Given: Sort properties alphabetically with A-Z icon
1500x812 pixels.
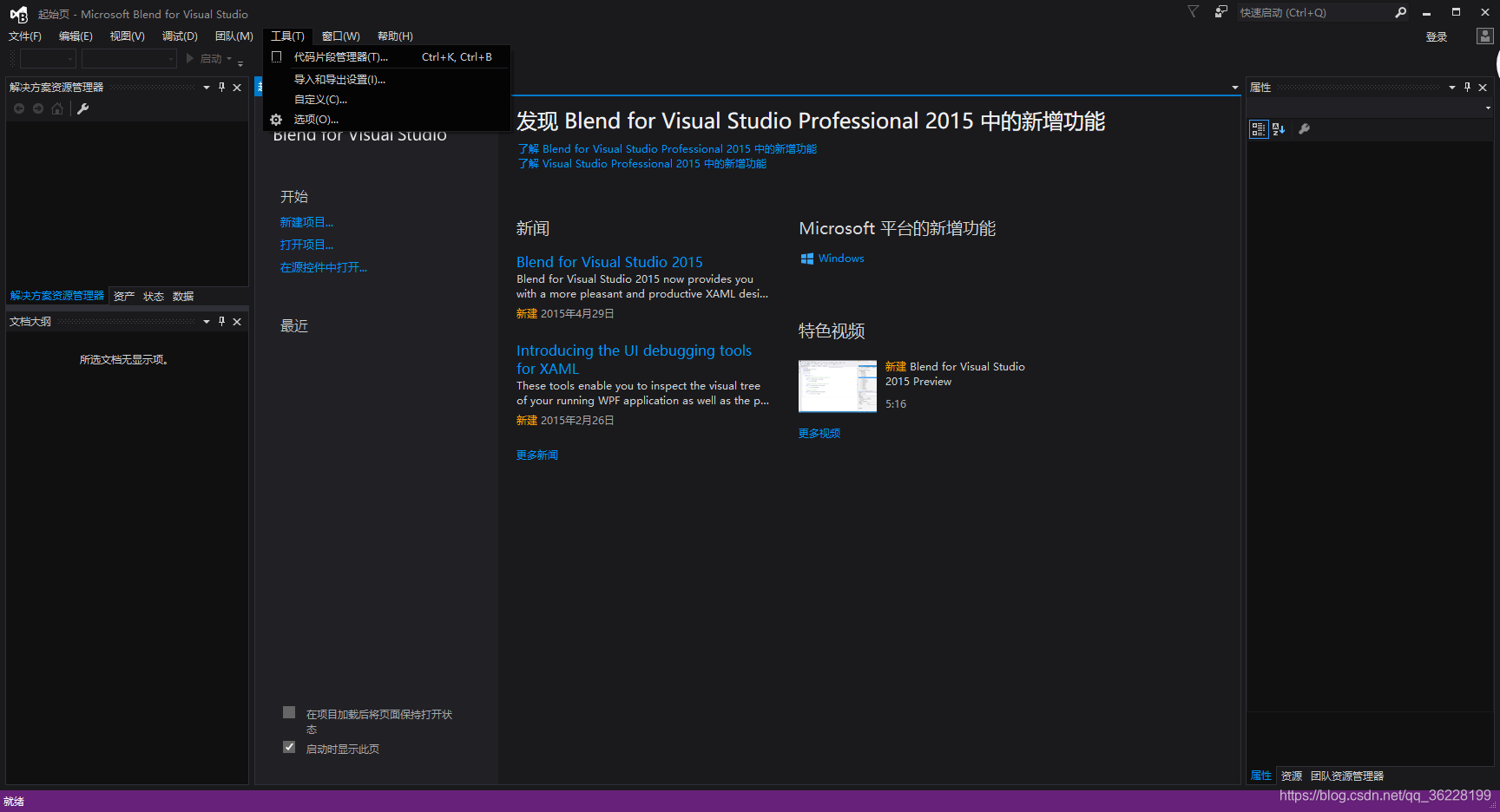Looking at the screenshot, I should 1279,129.
